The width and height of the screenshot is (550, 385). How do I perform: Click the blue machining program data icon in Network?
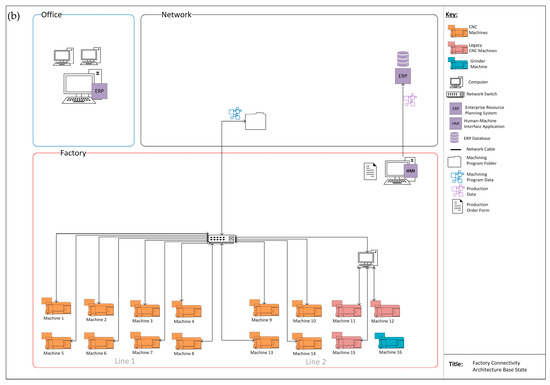point(235,113)
